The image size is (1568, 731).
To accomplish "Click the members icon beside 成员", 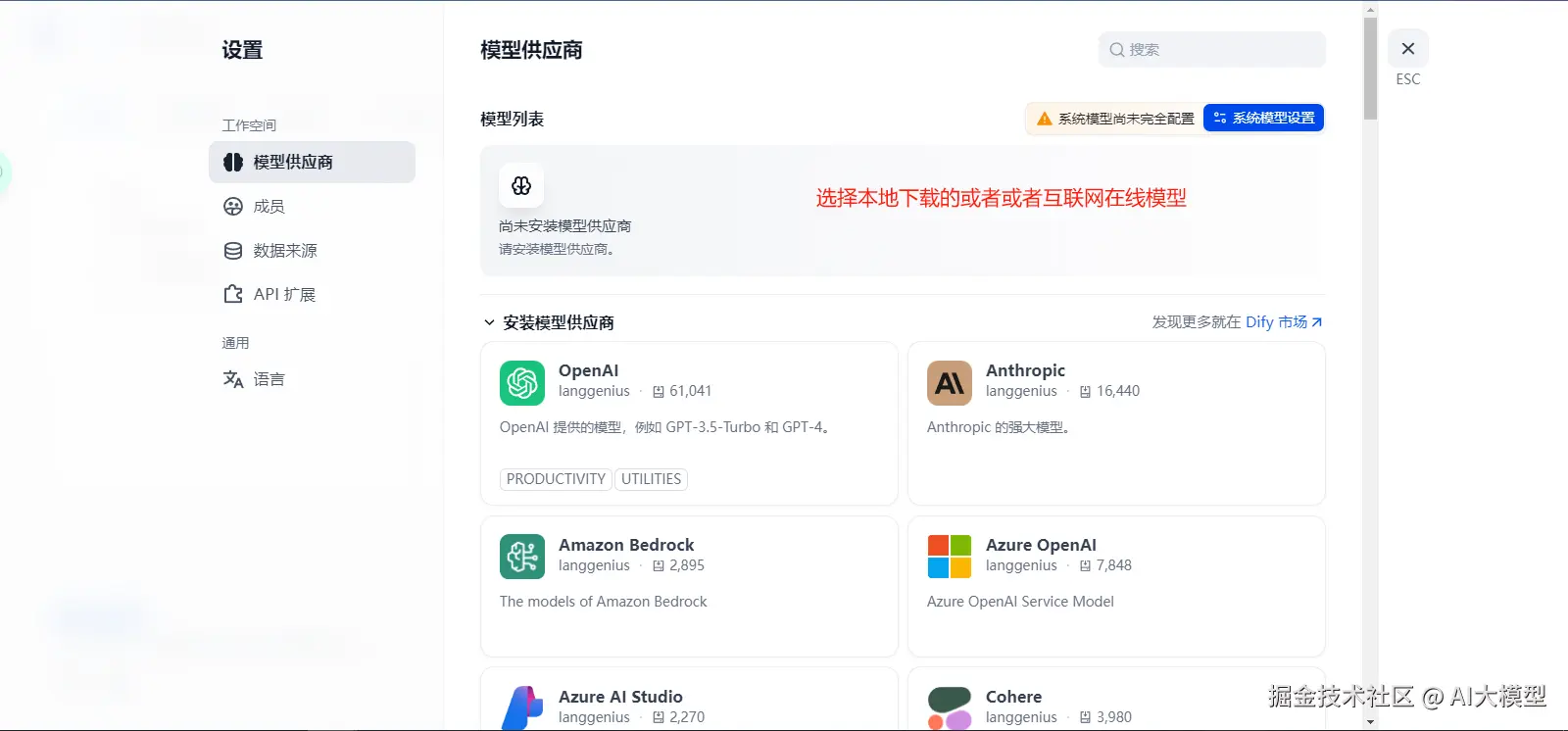I will coord(233,207).
